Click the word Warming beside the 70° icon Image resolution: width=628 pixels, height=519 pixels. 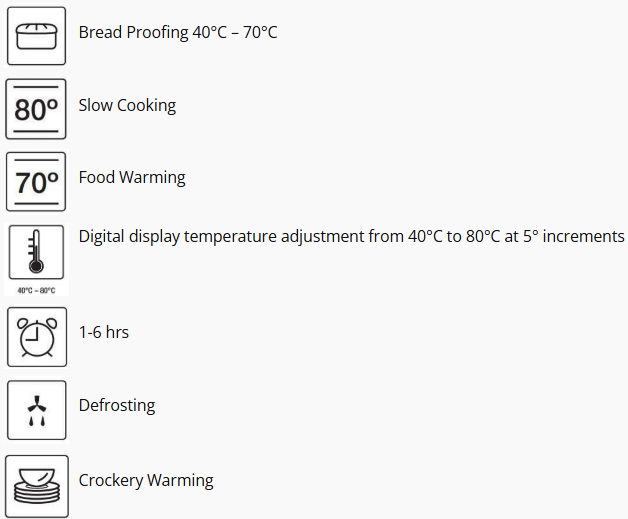click(153, 178)
